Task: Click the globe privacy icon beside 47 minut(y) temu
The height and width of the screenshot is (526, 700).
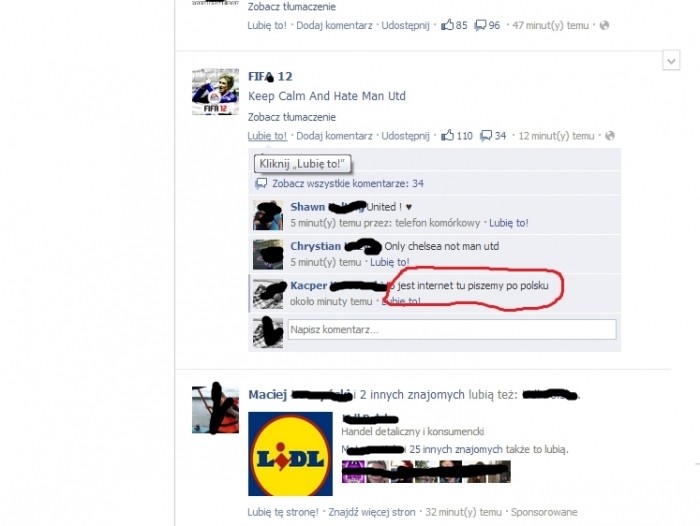Action: (604, 25)
